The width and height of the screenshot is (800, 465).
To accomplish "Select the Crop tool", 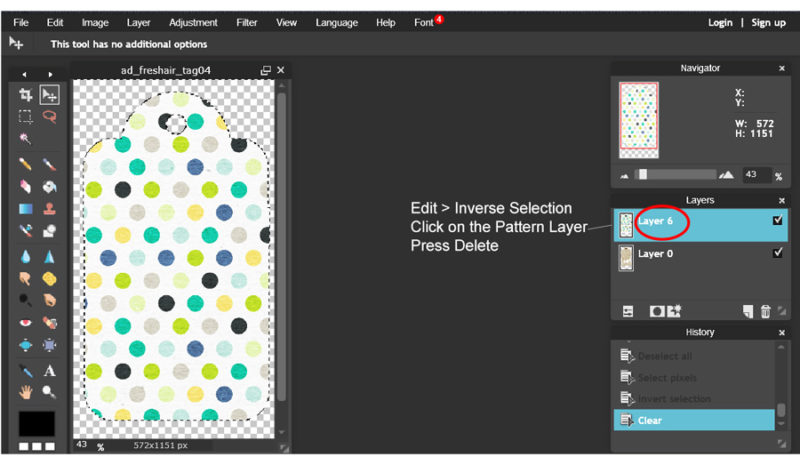I will [26, 95].
